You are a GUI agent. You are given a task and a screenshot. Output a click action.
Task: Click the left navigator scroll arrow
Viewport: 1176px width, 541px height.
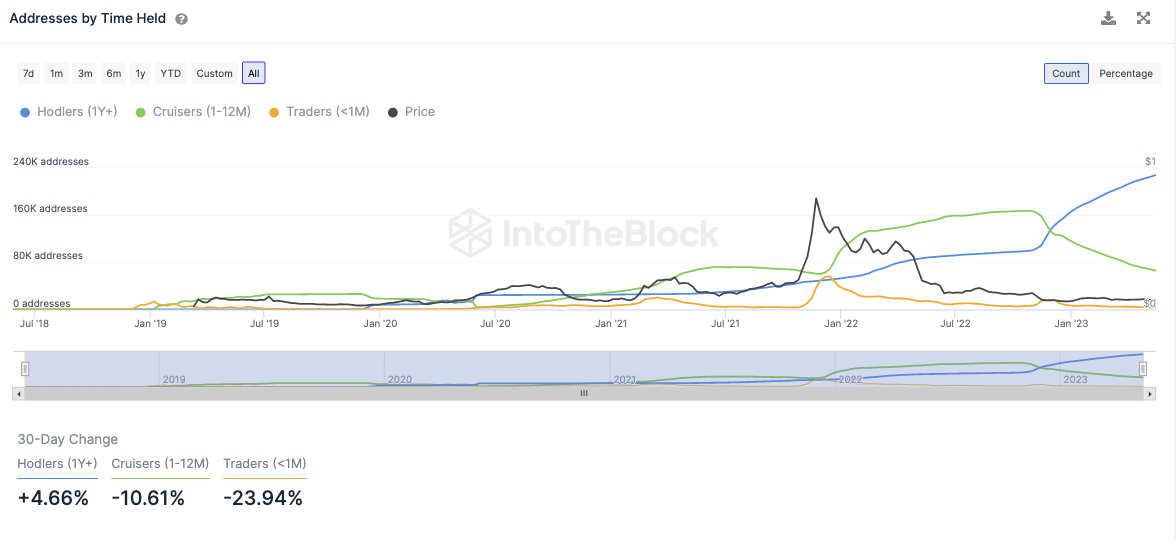pyautogui.click(x=16, y=393)
